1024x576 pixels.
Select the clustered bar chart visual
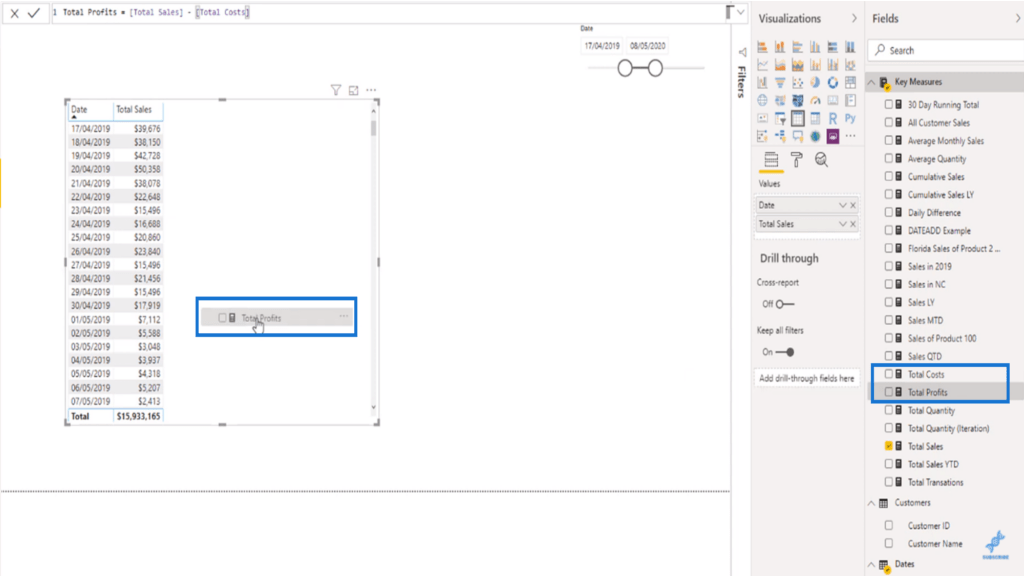coord(797,47)
